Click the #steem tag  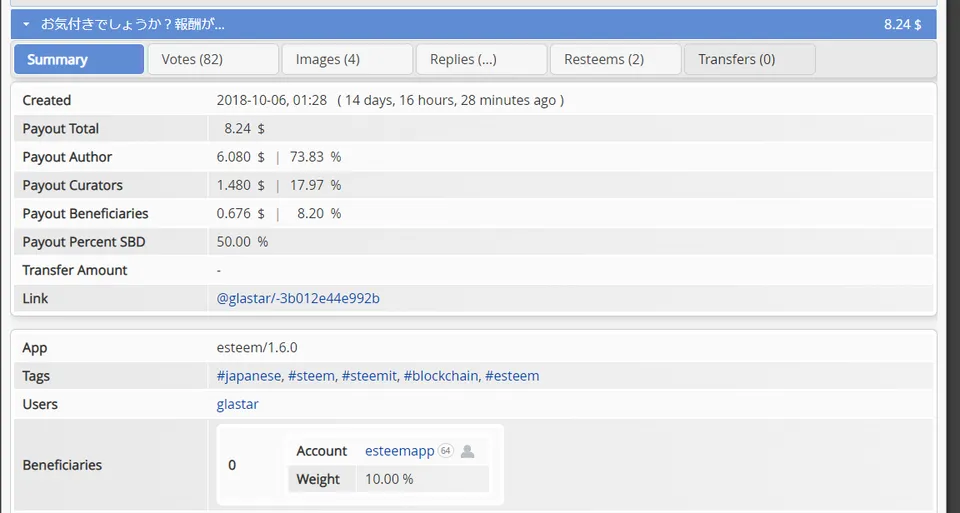pos(311,376)
